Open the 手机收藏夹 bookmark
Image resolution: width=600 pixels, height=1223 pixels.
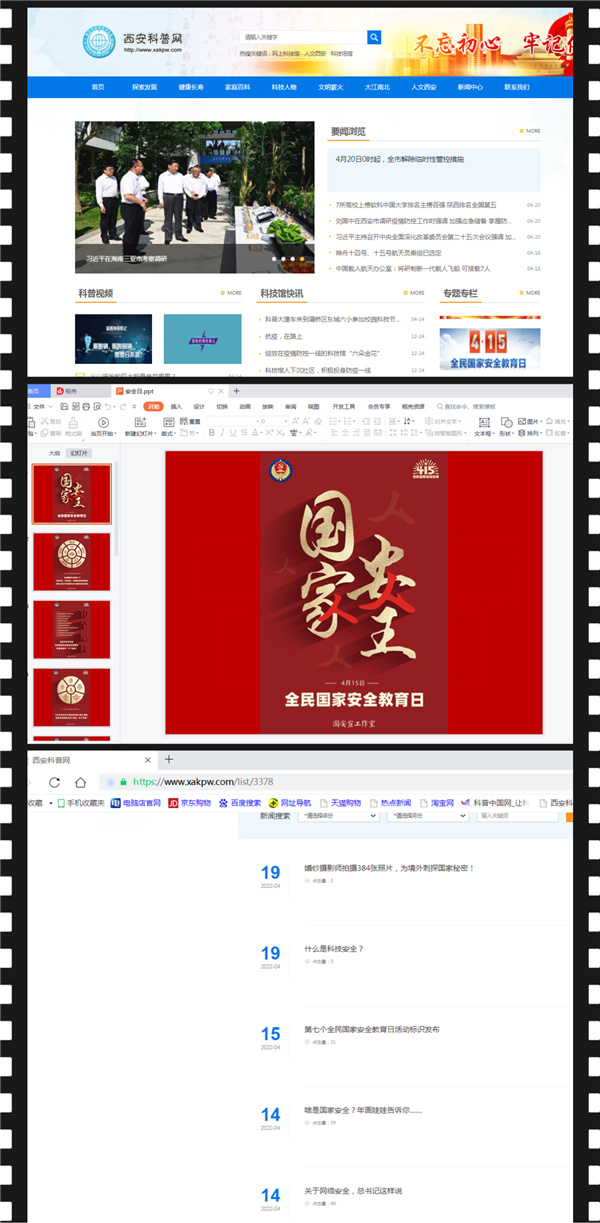(x=80, y=803)
